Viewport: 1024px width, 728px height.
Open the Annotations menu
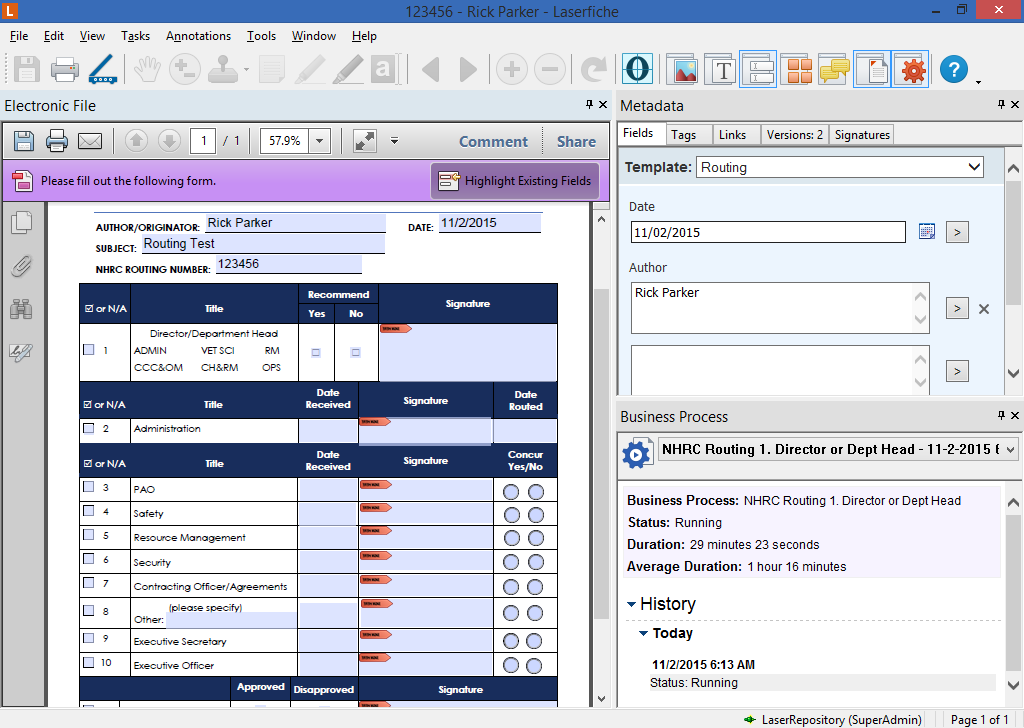pyautogui.click(x=199, y=36)
